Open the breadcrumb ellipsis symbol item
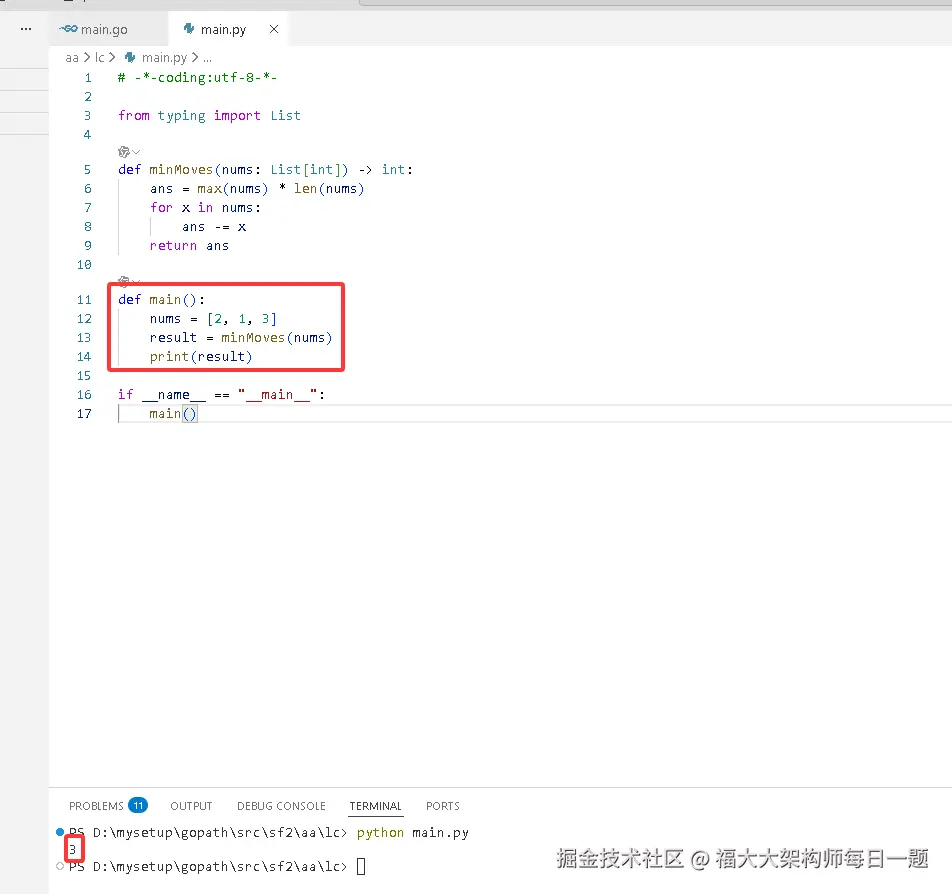 (208, 58)
